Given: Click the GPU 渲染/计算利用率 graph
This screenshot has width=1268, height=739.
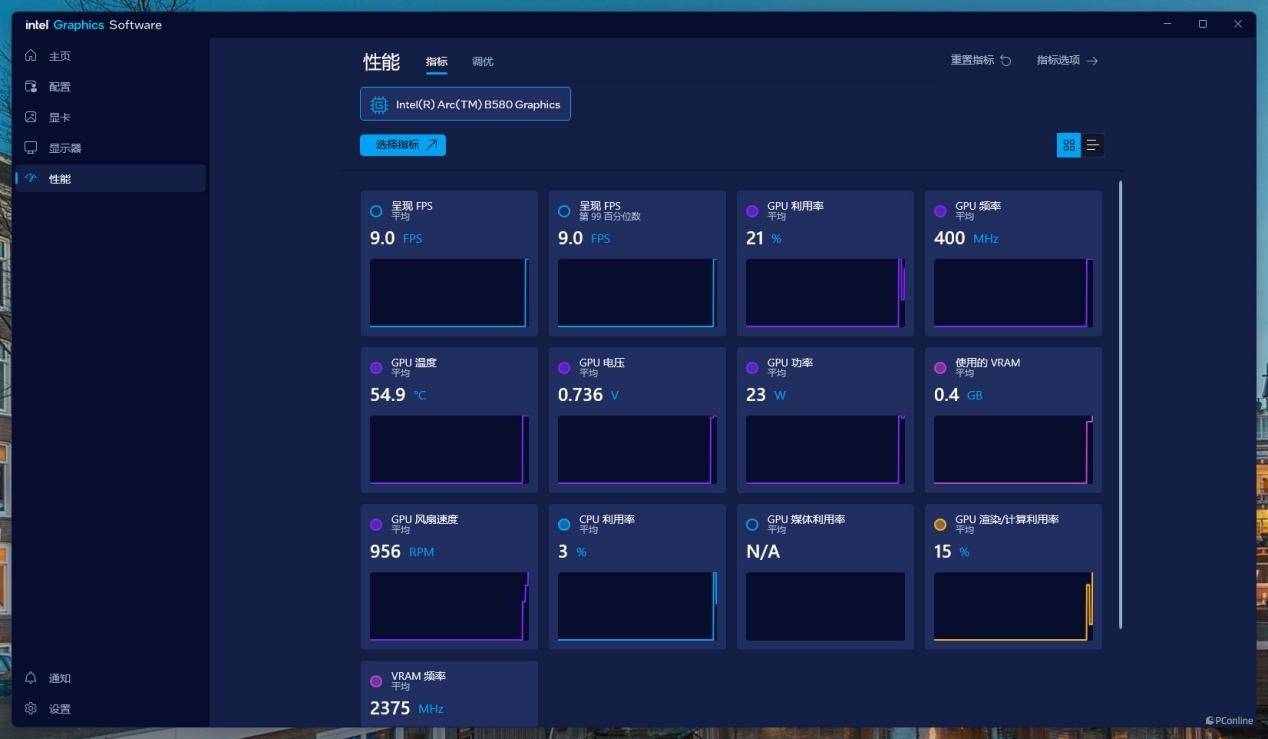Looking at the screenshot, I should point(1013,607).
